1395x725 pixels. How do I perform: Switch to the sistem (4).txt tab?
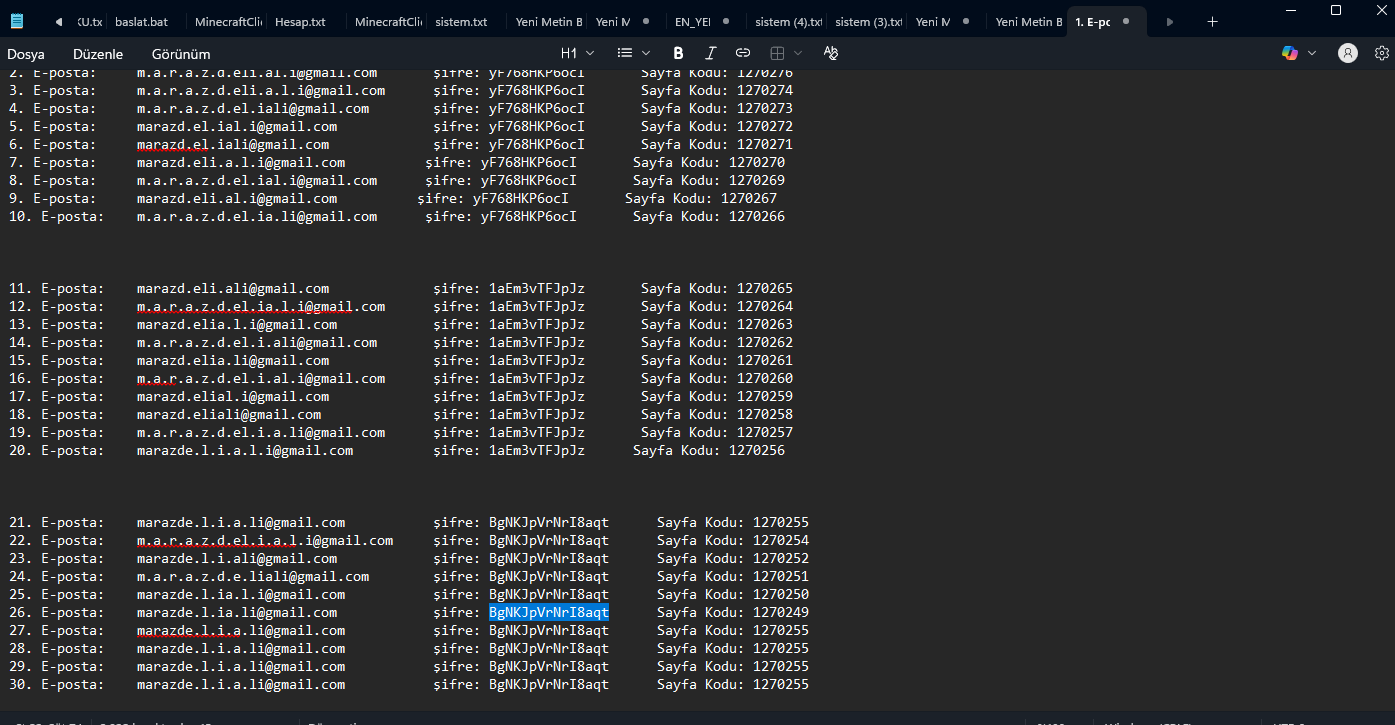(787, 21)
